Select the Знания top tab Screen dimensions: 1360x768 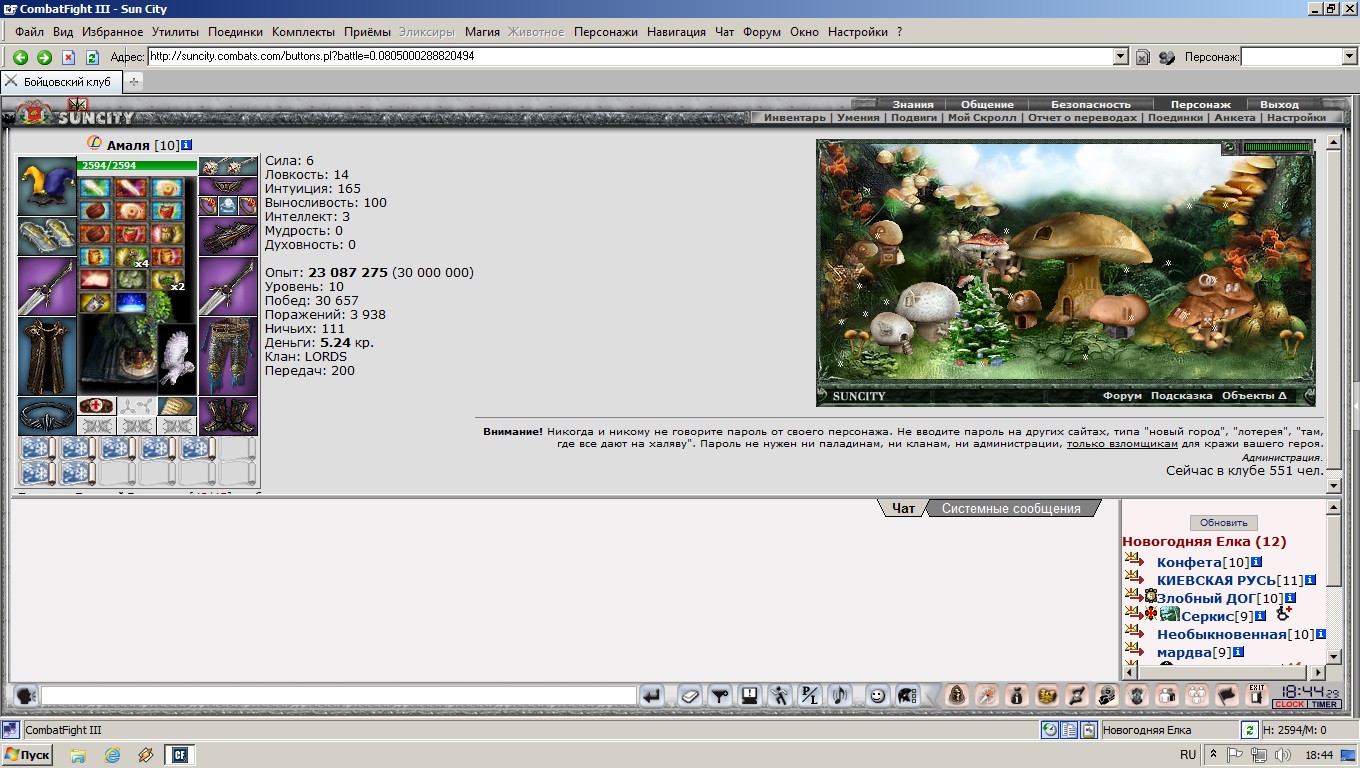tap(913, 104)
